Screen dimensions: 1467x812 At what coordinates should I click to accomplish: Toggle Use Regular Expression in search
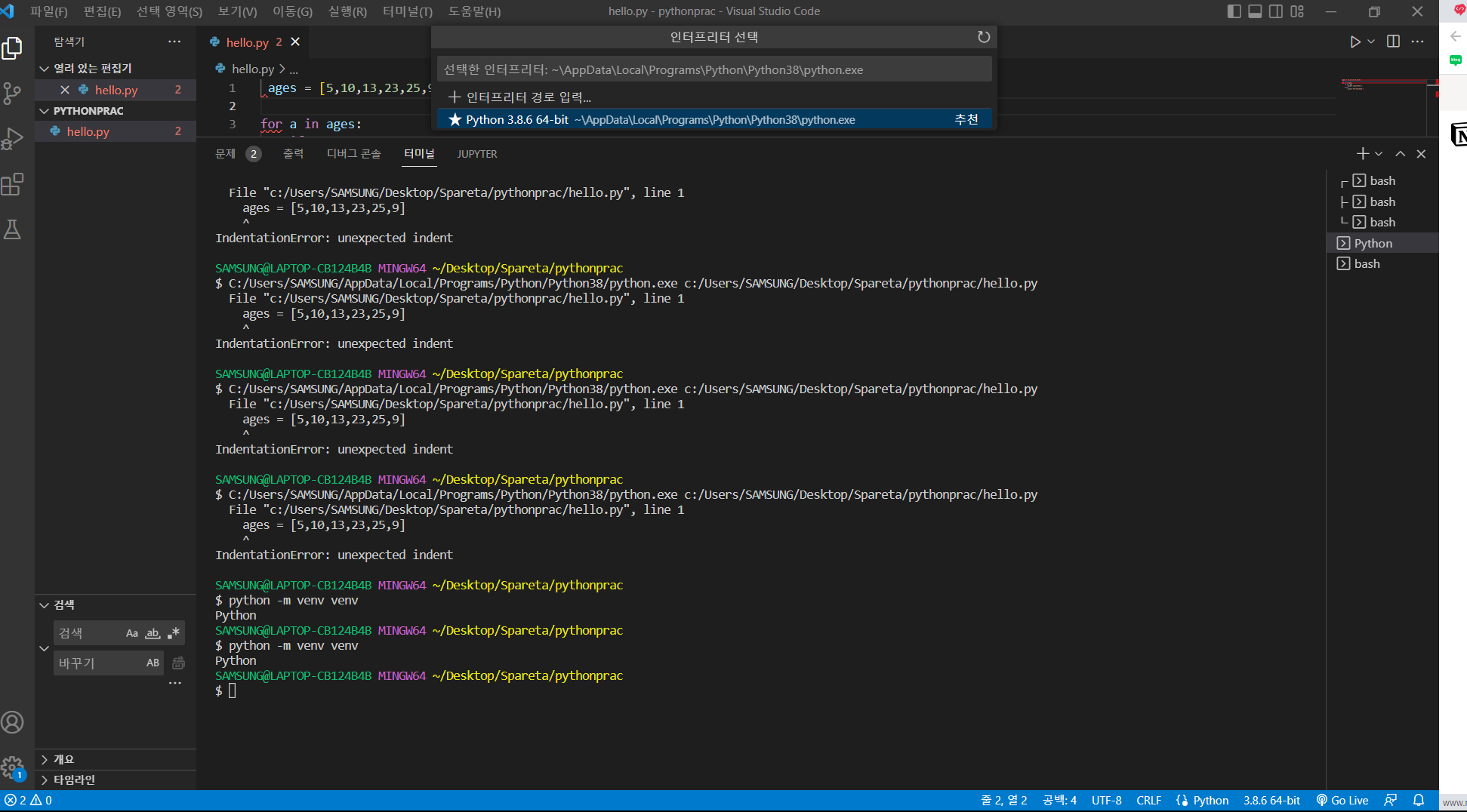pyautogui.click(x=174, y=633)
